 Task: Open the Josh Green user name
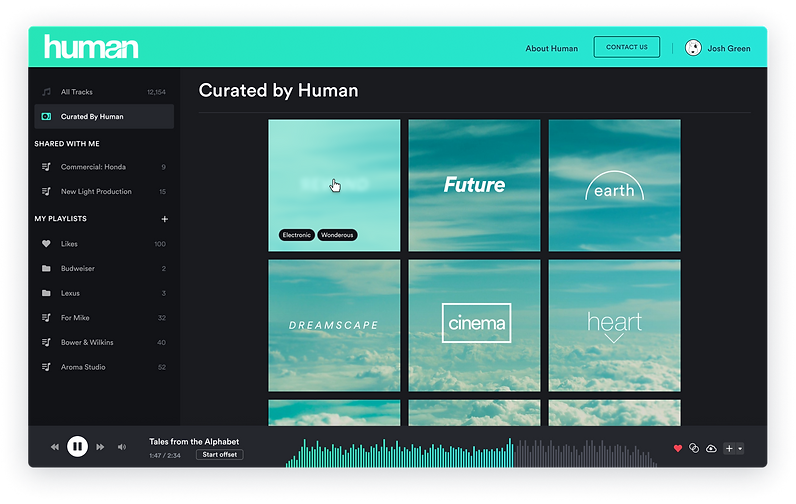(728, 48)
